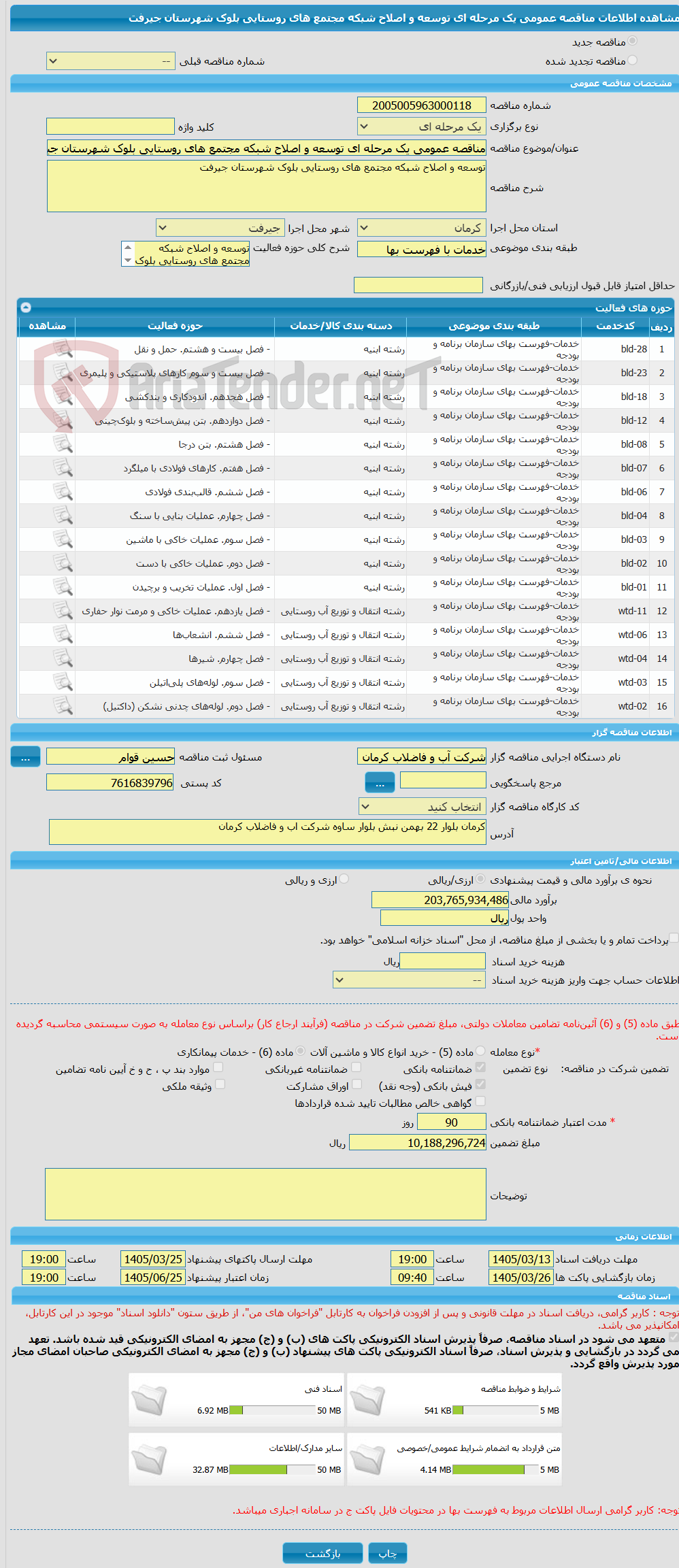The width and height of the screenshot is (679, 1568).
Task: Focus کد پستی field
Action: (x=110, y=782)
